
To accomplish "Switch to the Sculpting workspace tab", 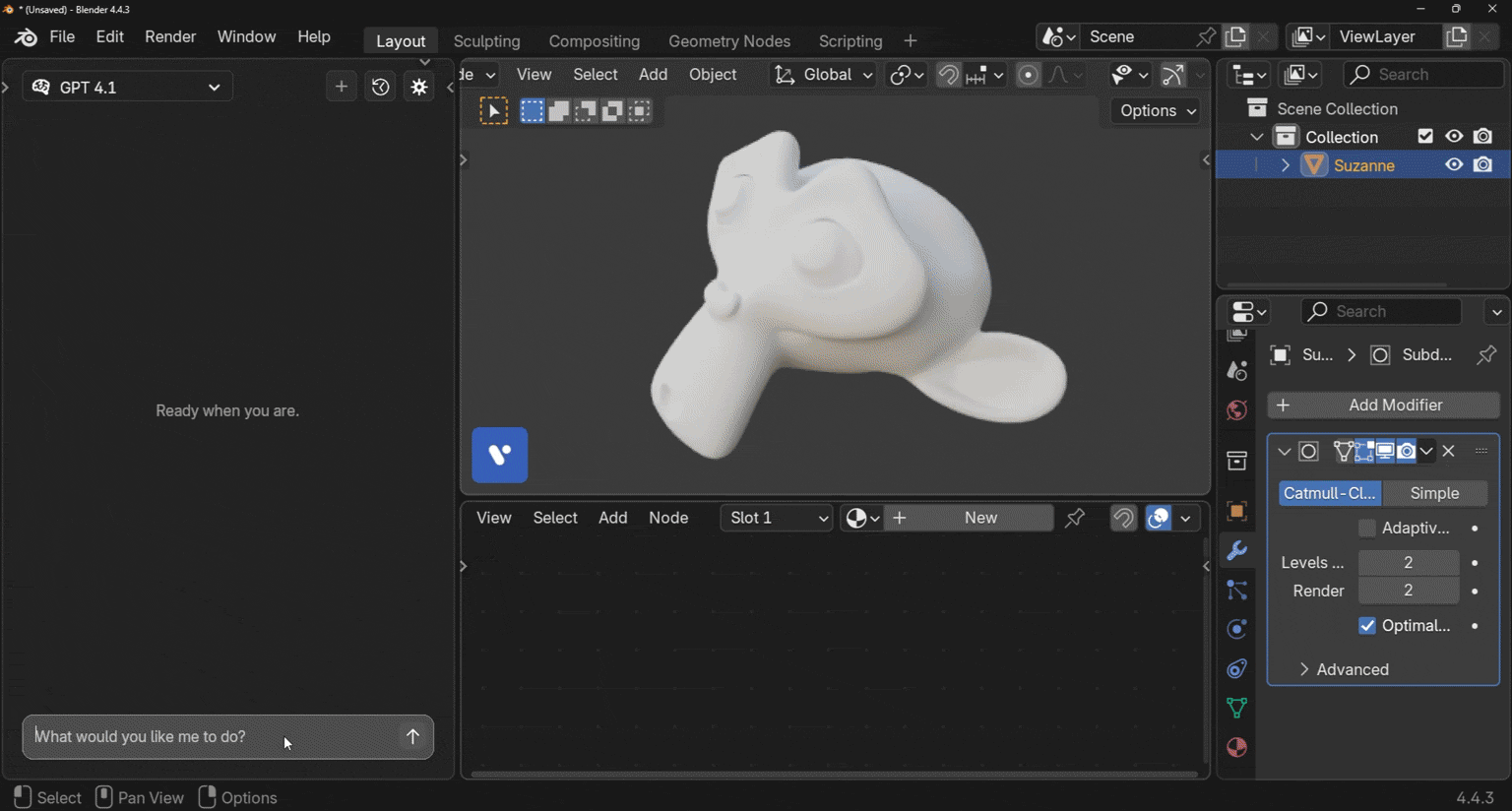I will point(486,41).
